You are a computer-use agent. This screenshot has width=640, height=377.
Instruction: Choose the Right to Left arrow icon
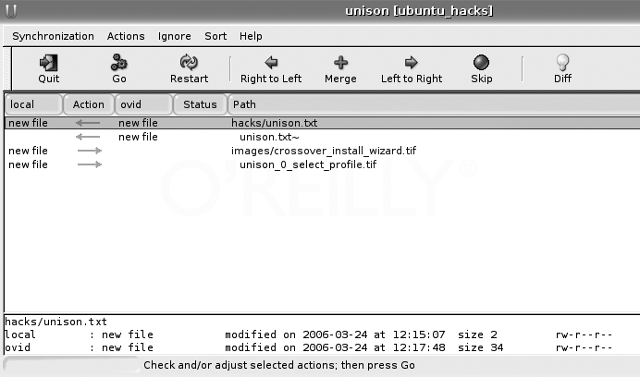pyautogui.click(x=271, y=62)
